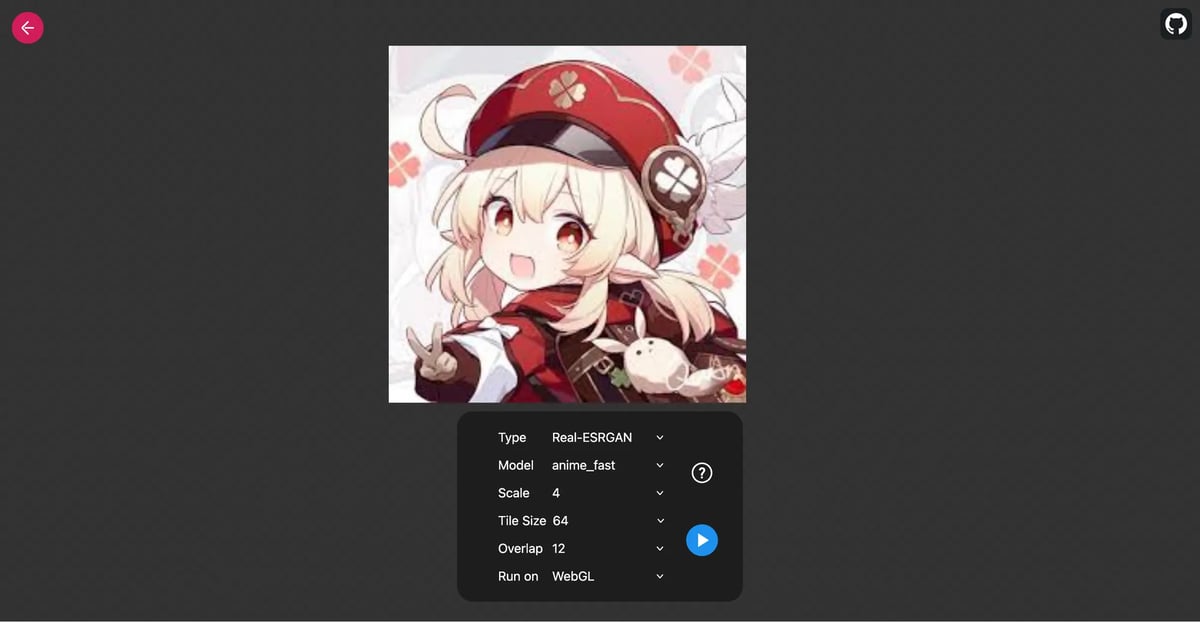This screenshot has width=1200, height=622.
Task: Open the GitHub repository link icon
Action: 1176,24
